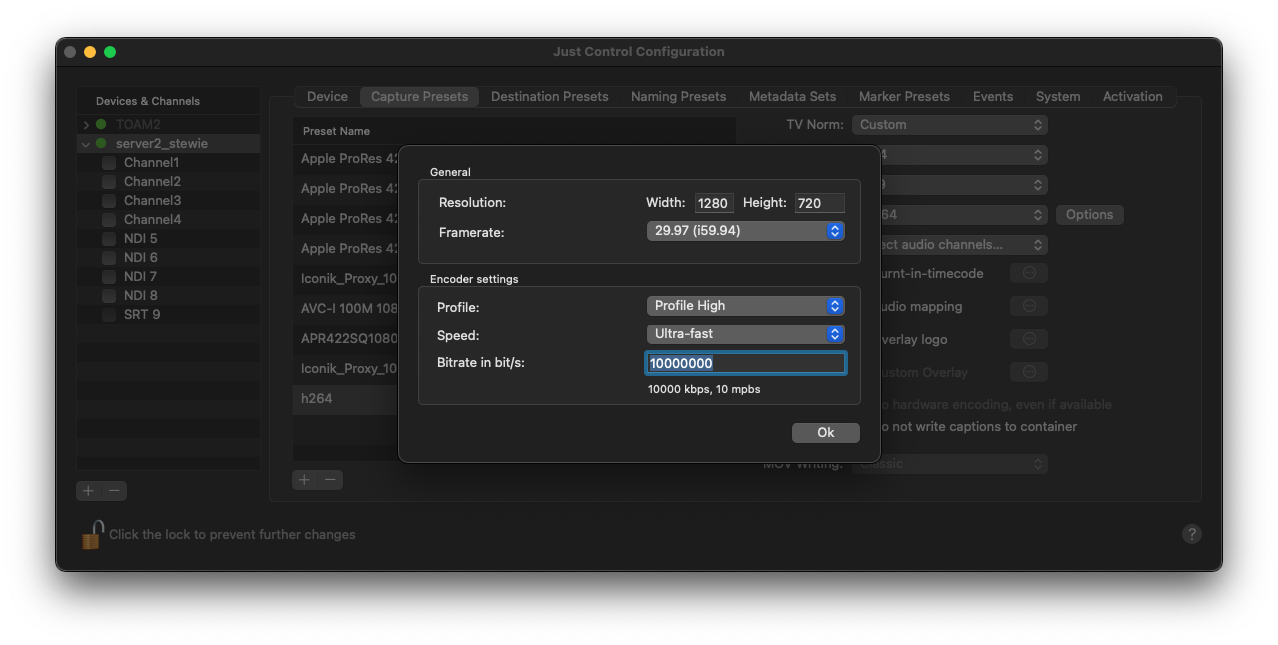Toggle the Channel2 checkbox

[x=109, y=182]
